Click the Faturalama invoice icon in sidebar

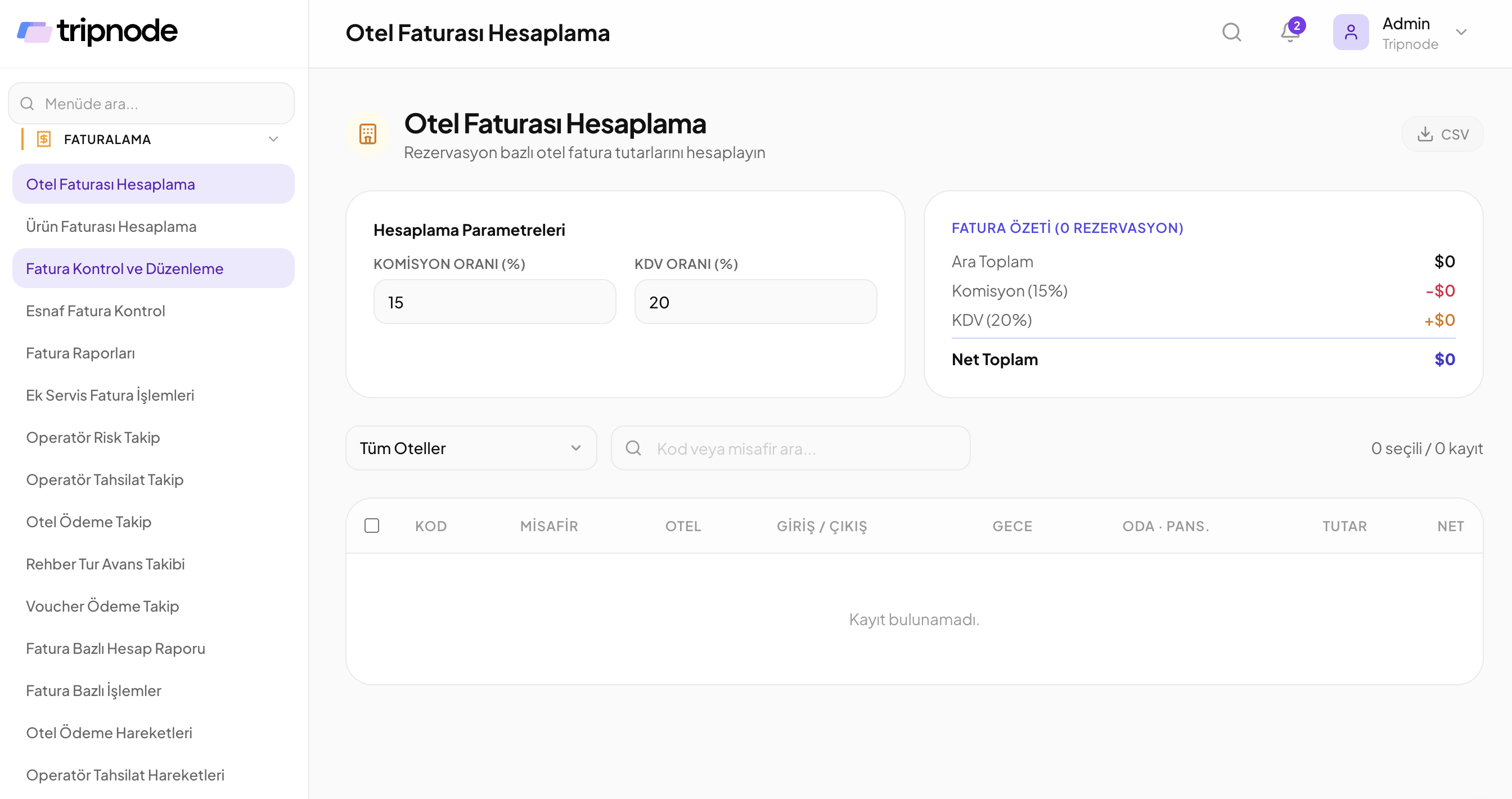(x=43, y=139)
